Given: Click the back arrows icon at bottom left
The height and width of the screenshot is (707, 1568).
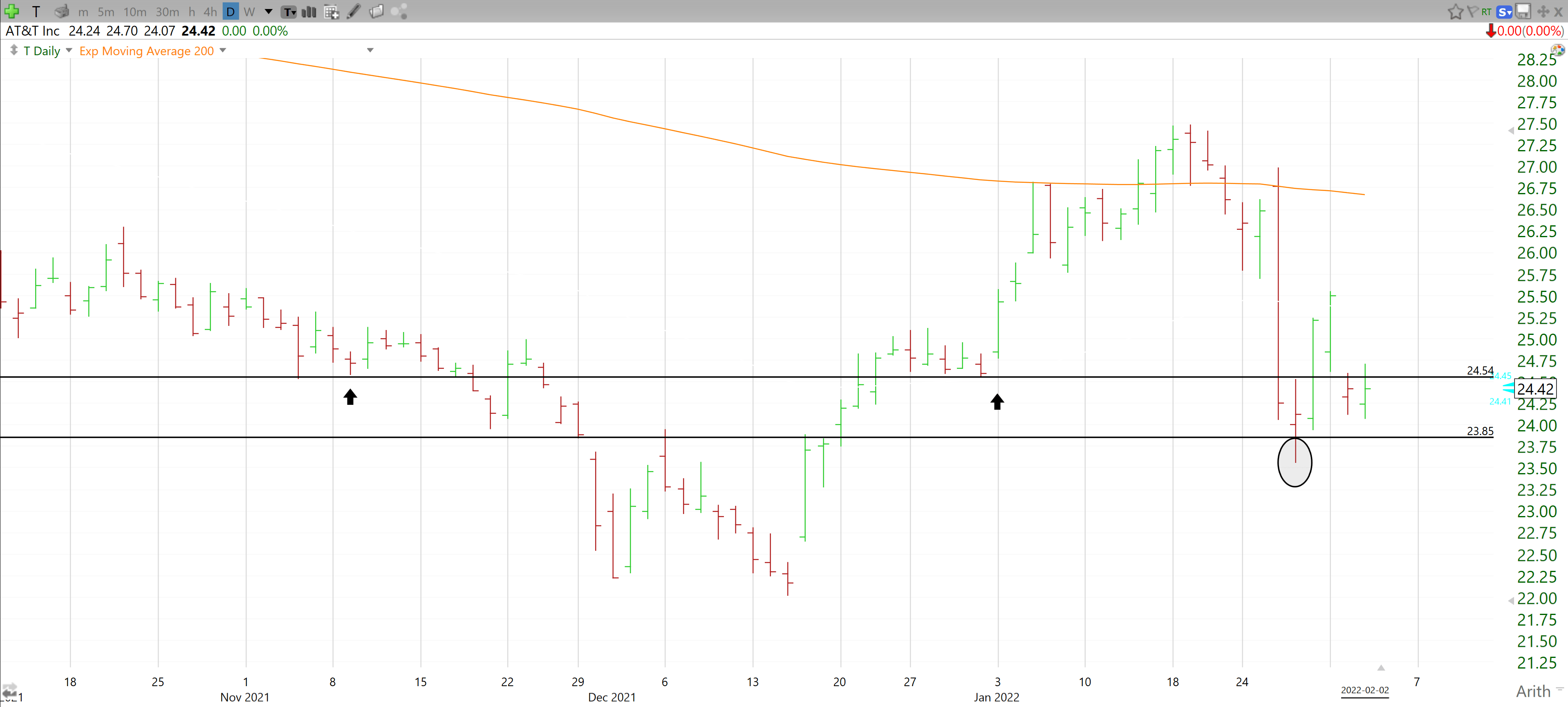Looking at the screenshot, I should [x=9, y=691].
